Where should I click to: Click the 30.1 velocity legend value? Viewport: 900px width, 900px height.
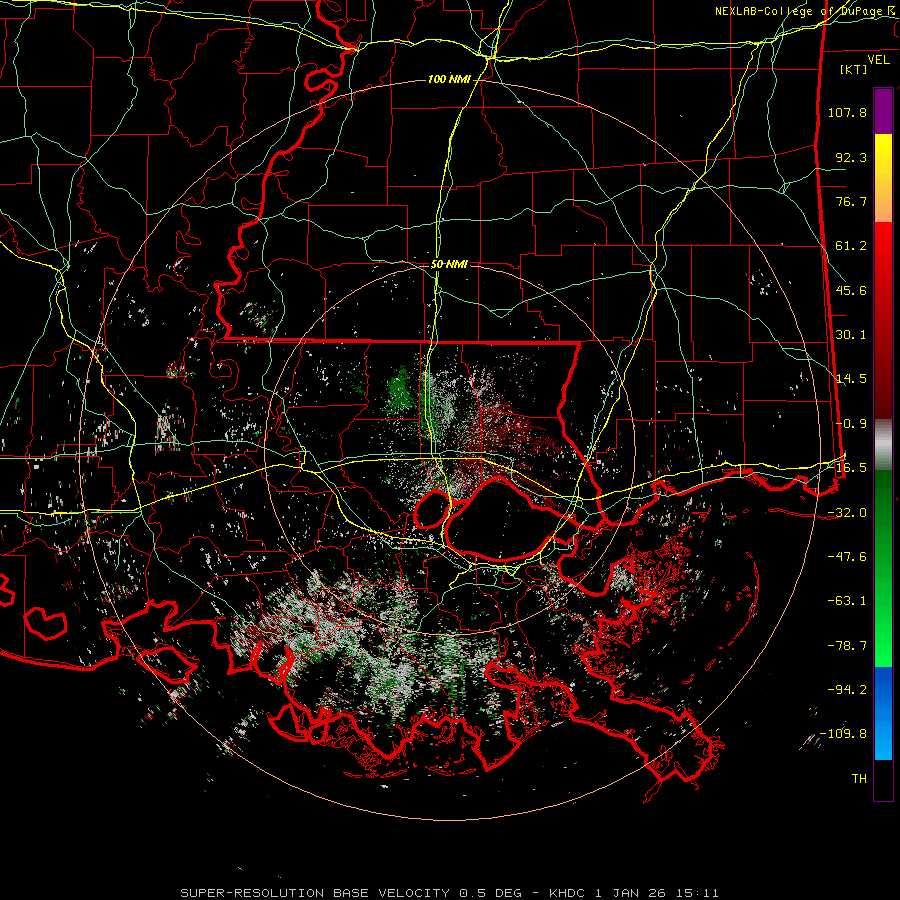851,335
